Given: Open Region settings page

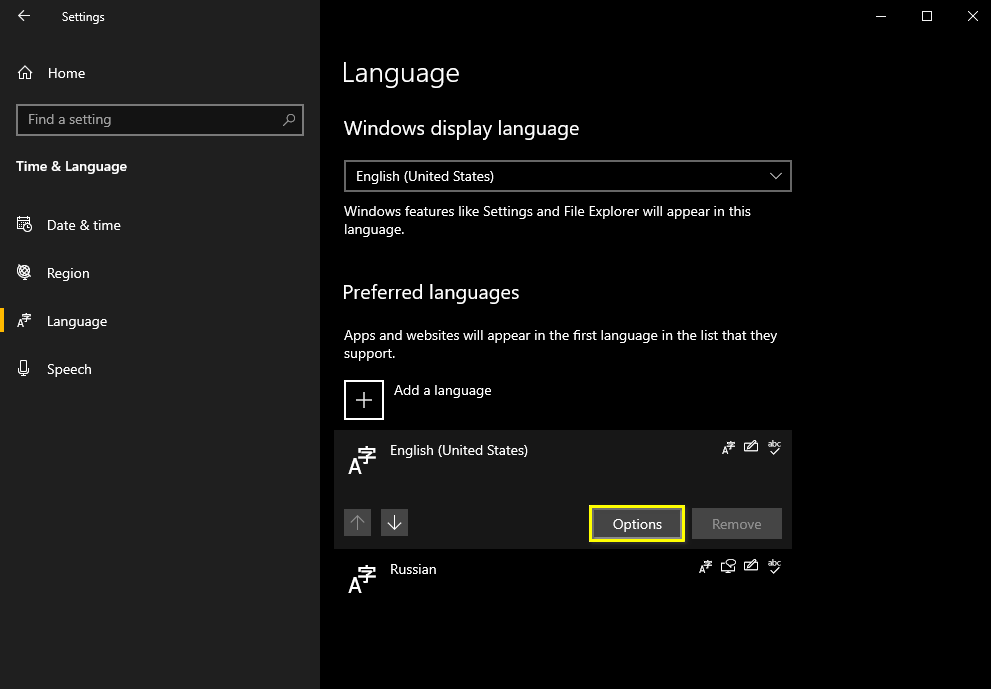Looking at the screenshot, I should pyautogui.click(x=68, y=273).
